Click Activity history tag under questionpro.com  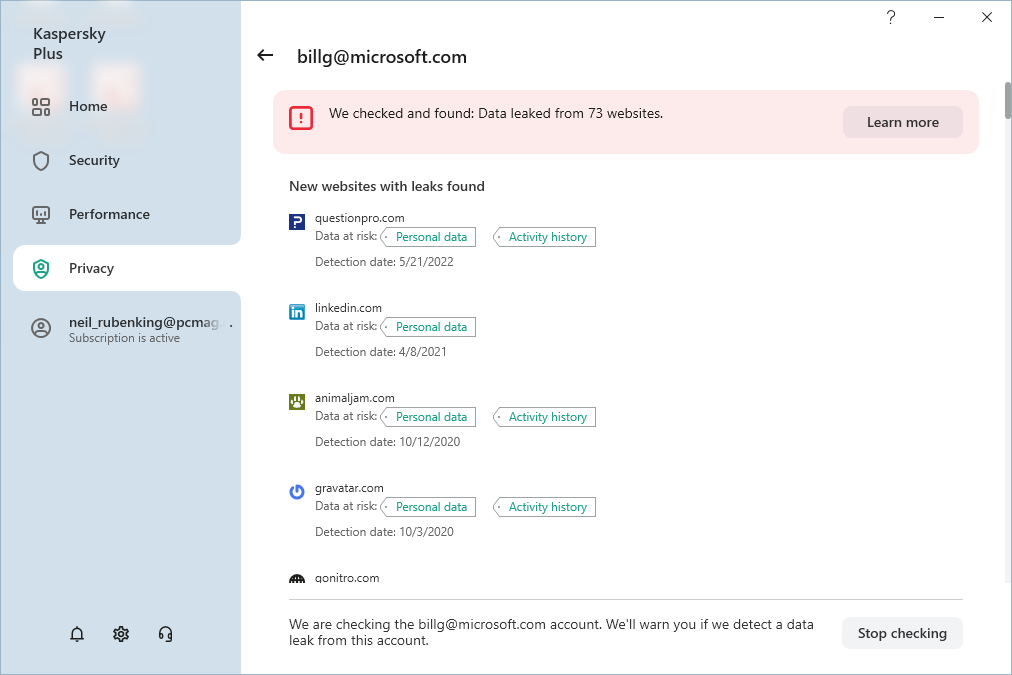pyautogui.click(x=547, y=237)
